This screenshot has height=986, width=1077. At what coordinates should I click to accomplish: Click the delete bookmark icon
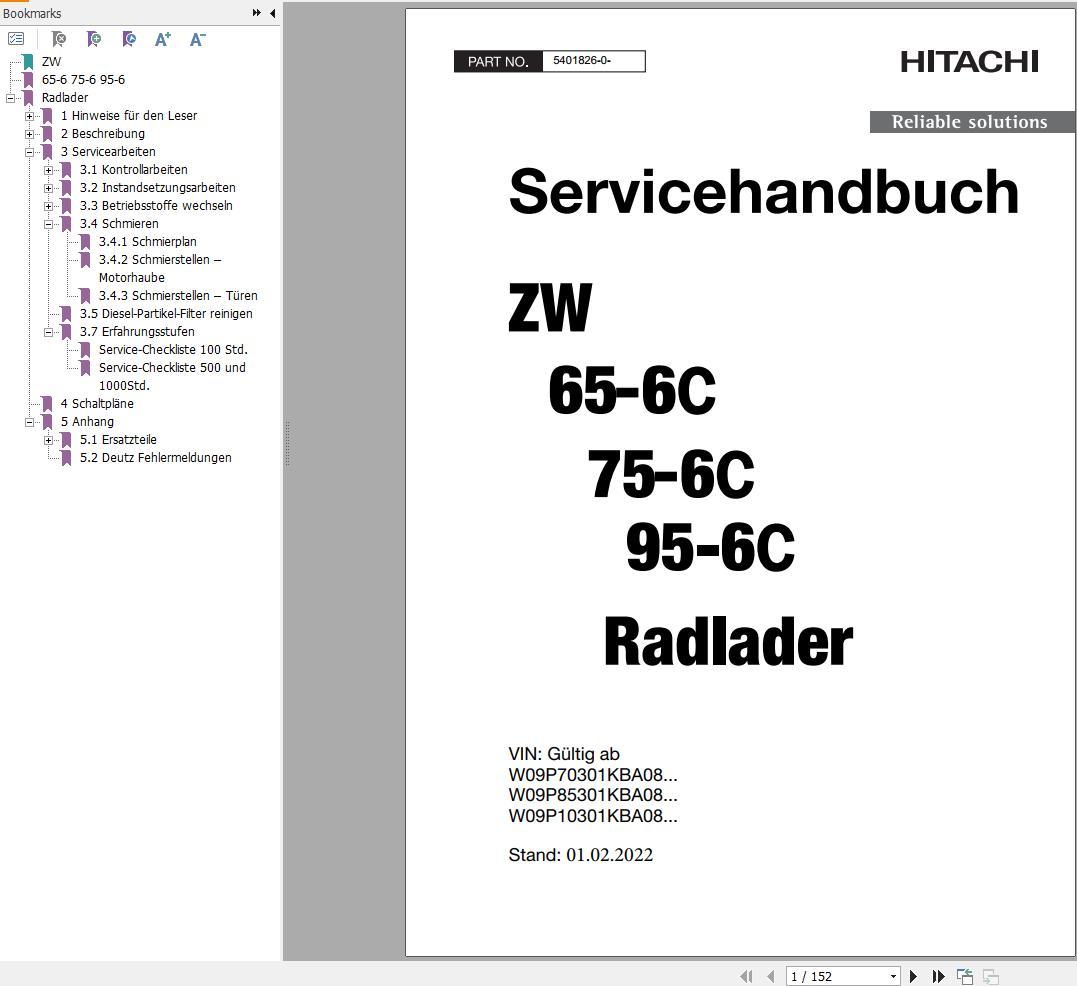click(59, 39)
